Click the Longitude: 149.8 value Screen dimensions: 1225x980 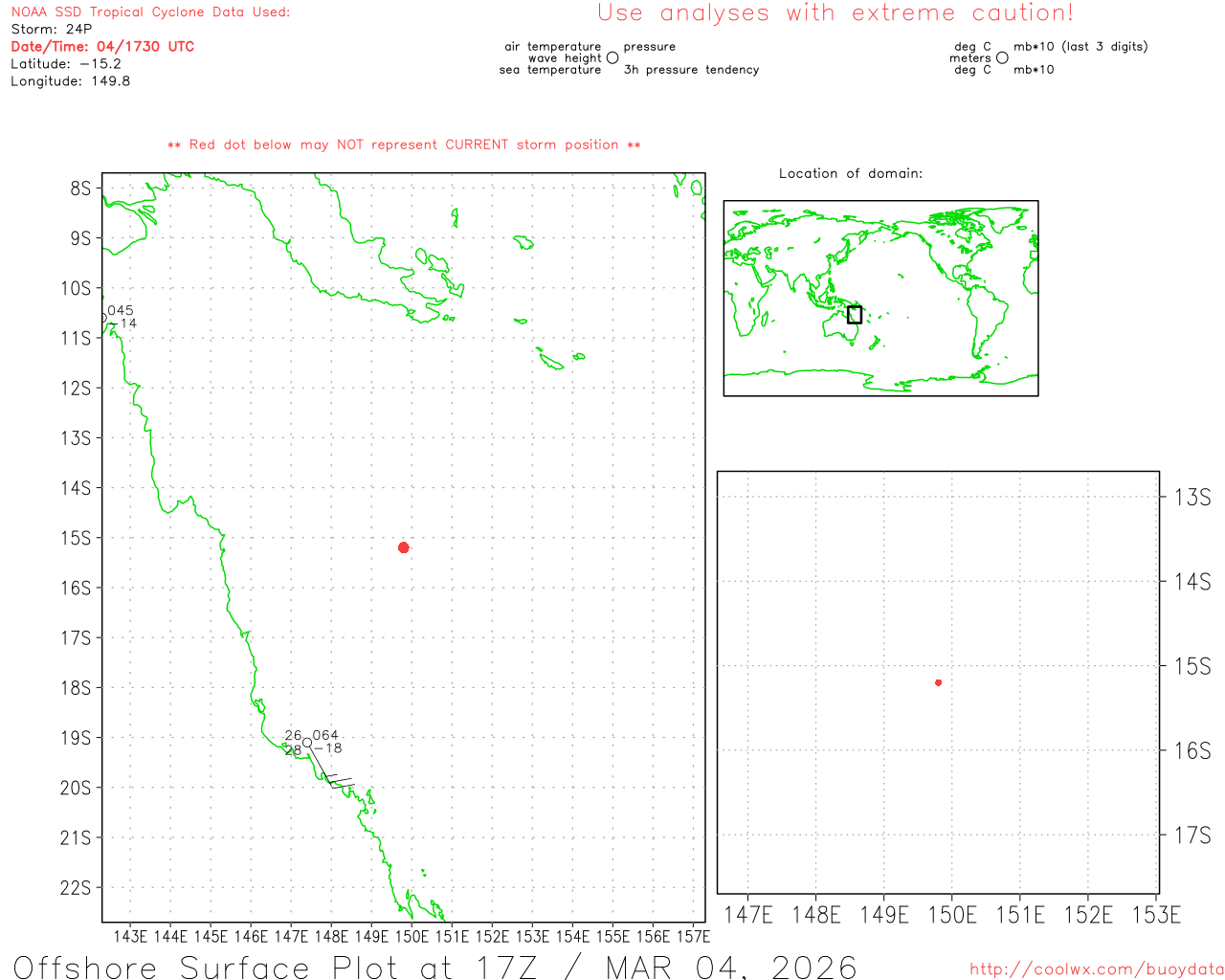point(70,81)
